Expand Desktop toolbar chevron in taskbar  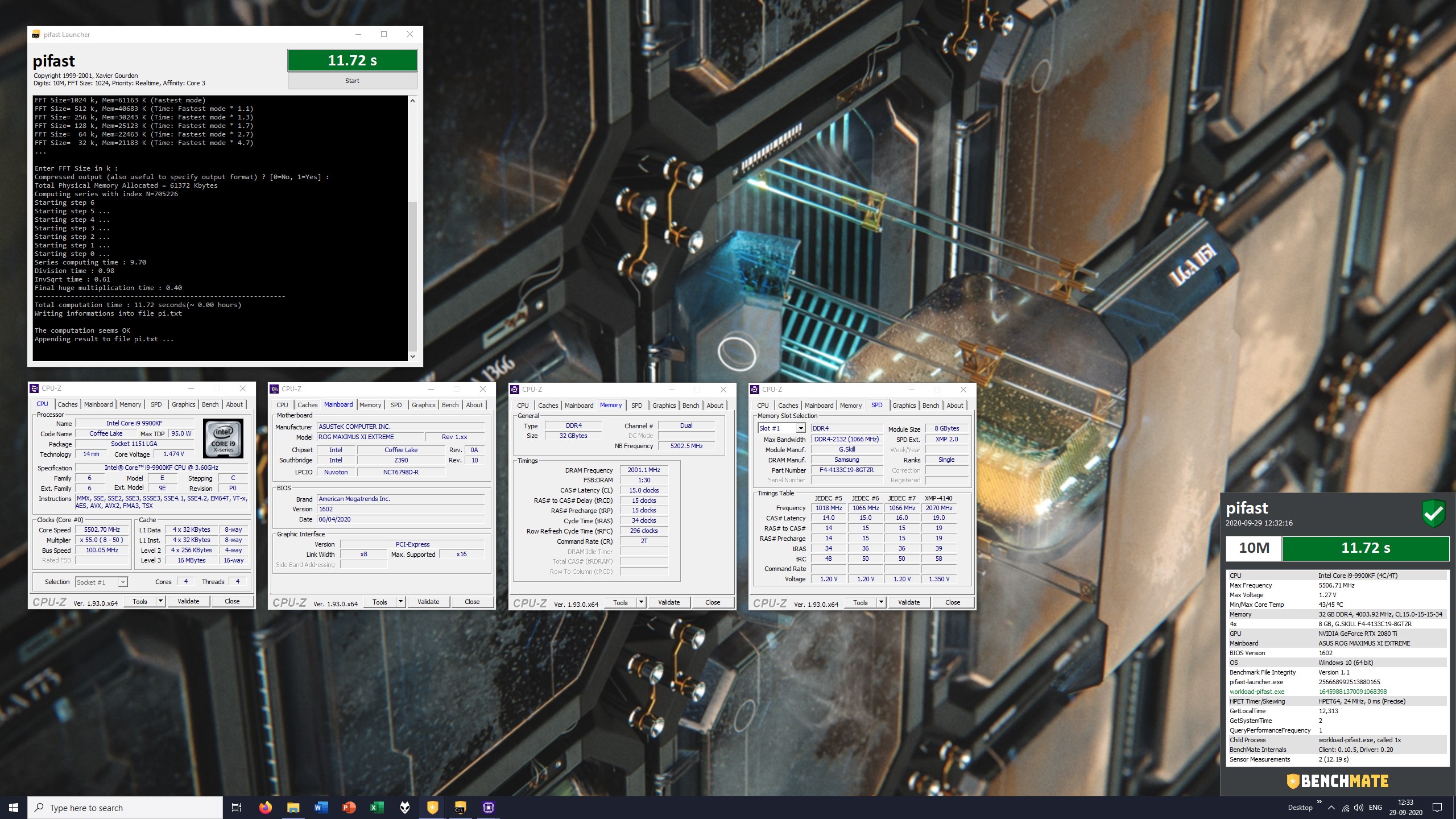(1319, 802)
